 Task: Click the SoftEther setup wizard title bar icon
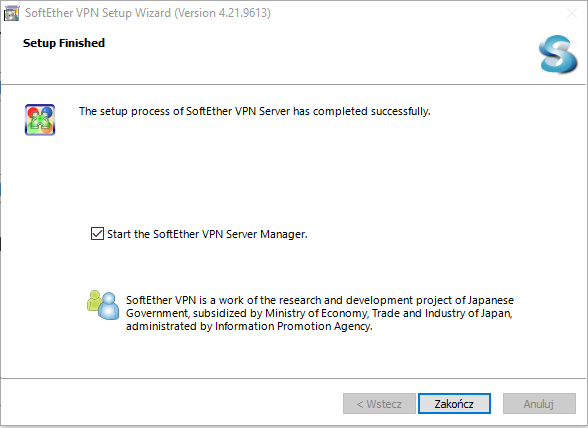(x=11, y=13)
